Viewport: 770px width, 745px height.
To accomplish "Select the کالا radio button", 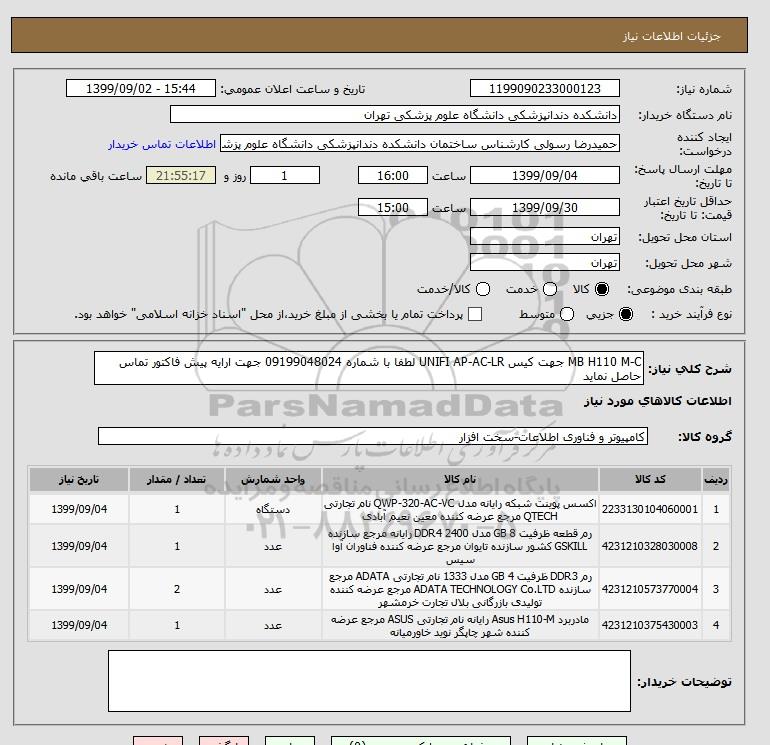I will (602, 289).
